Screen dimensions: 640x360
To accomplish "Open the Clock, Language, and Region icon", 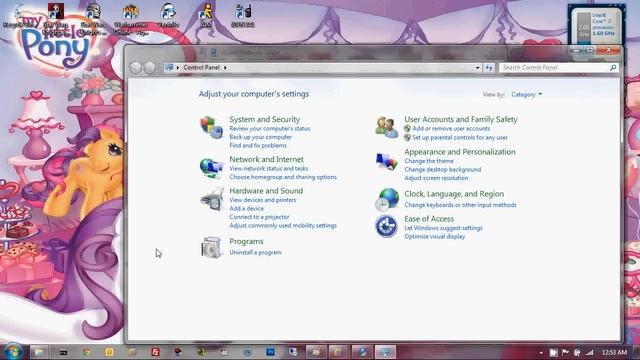I will click(387, 199).
